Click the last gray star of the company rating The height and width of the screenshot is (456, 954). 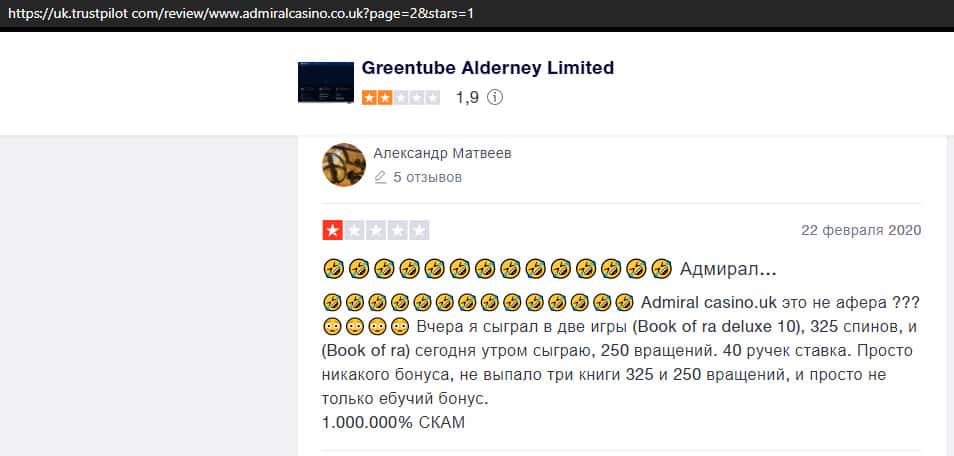[x=432, y=97]
